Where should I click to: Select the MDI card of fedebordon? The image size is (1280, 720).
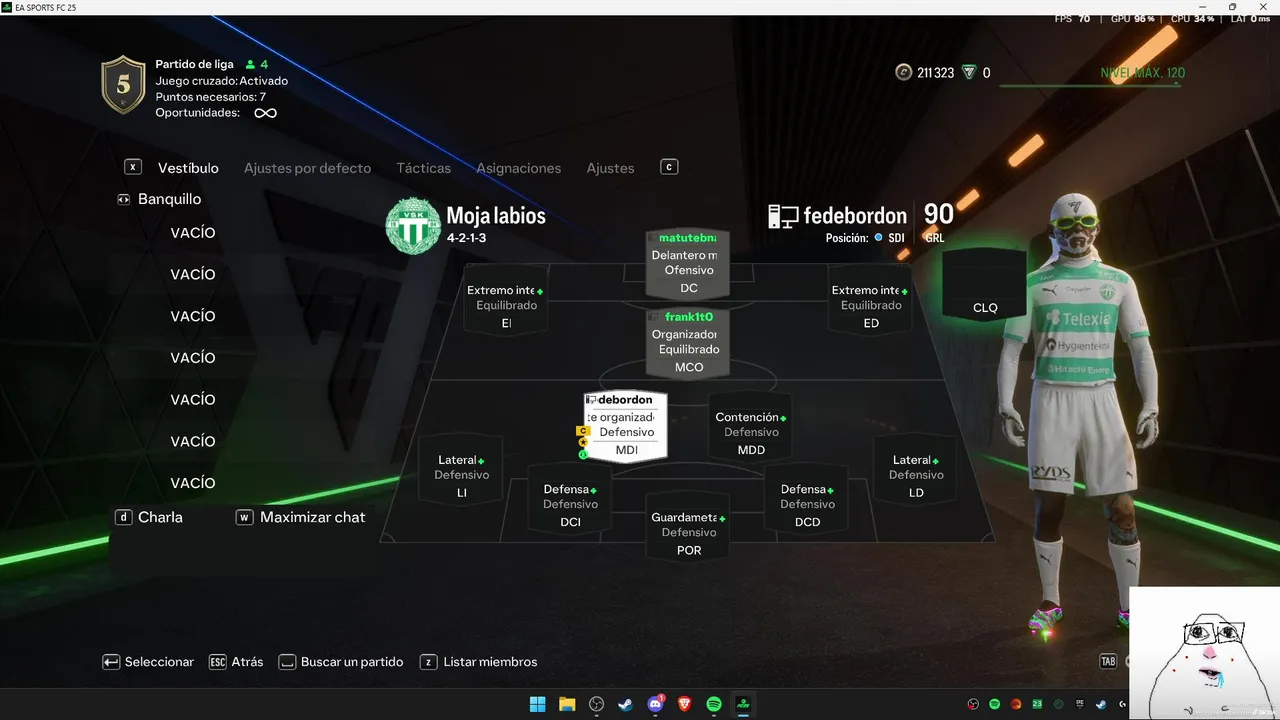pyautogui.click(x=626, y=425)
